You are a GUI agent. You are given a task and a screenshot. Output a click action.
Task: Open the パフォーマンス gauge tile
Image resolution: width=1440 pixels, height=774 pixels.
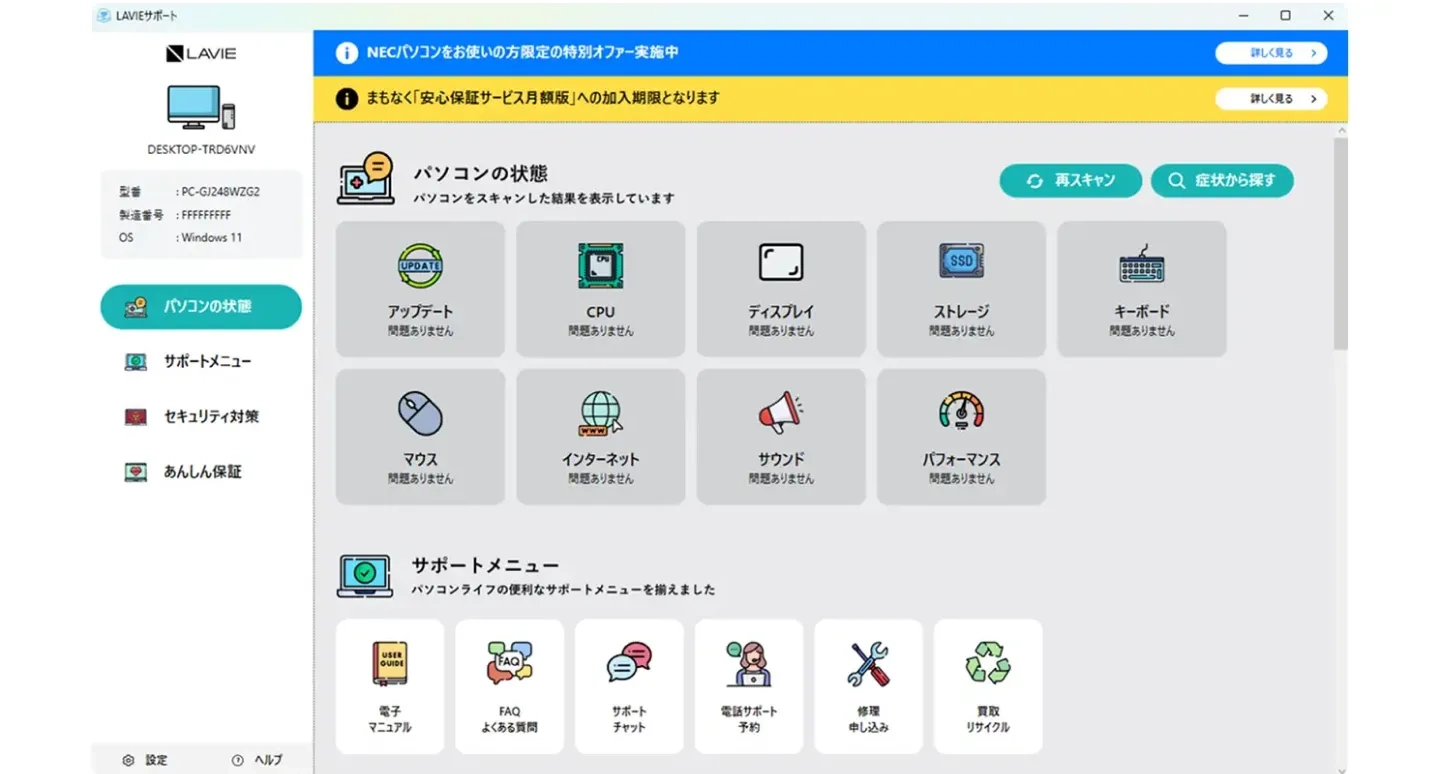961,437
